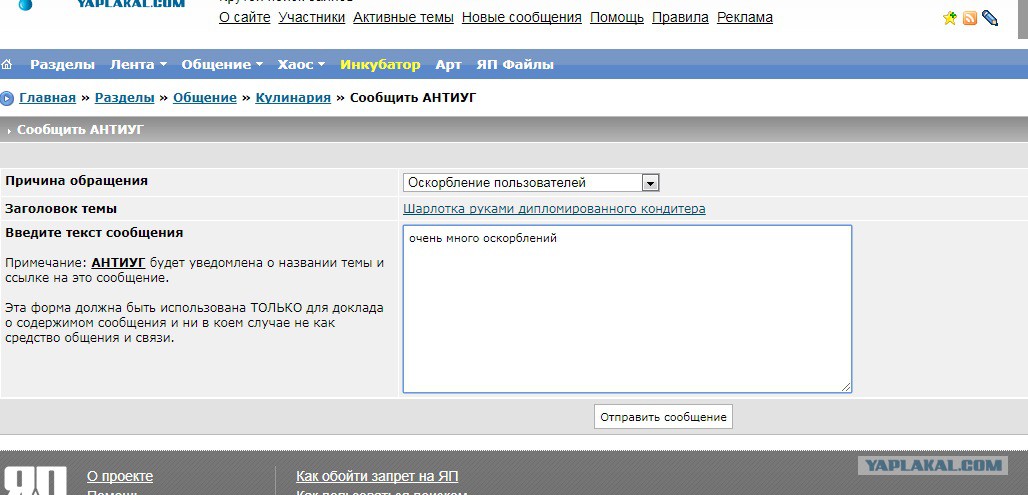Open Активные темы
The width and height of the screenshot is (1028, 495).
403,18
